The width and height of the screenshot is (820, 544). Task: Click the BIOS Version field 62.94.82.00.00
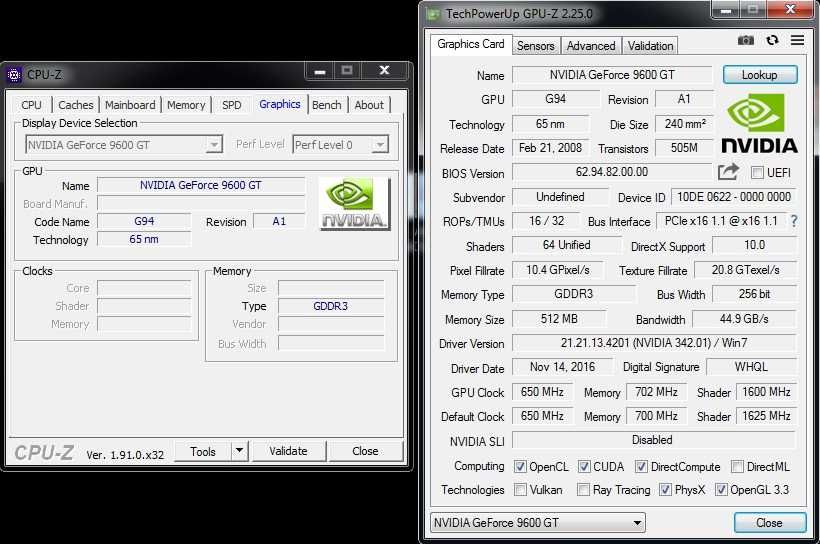[612, 172]
